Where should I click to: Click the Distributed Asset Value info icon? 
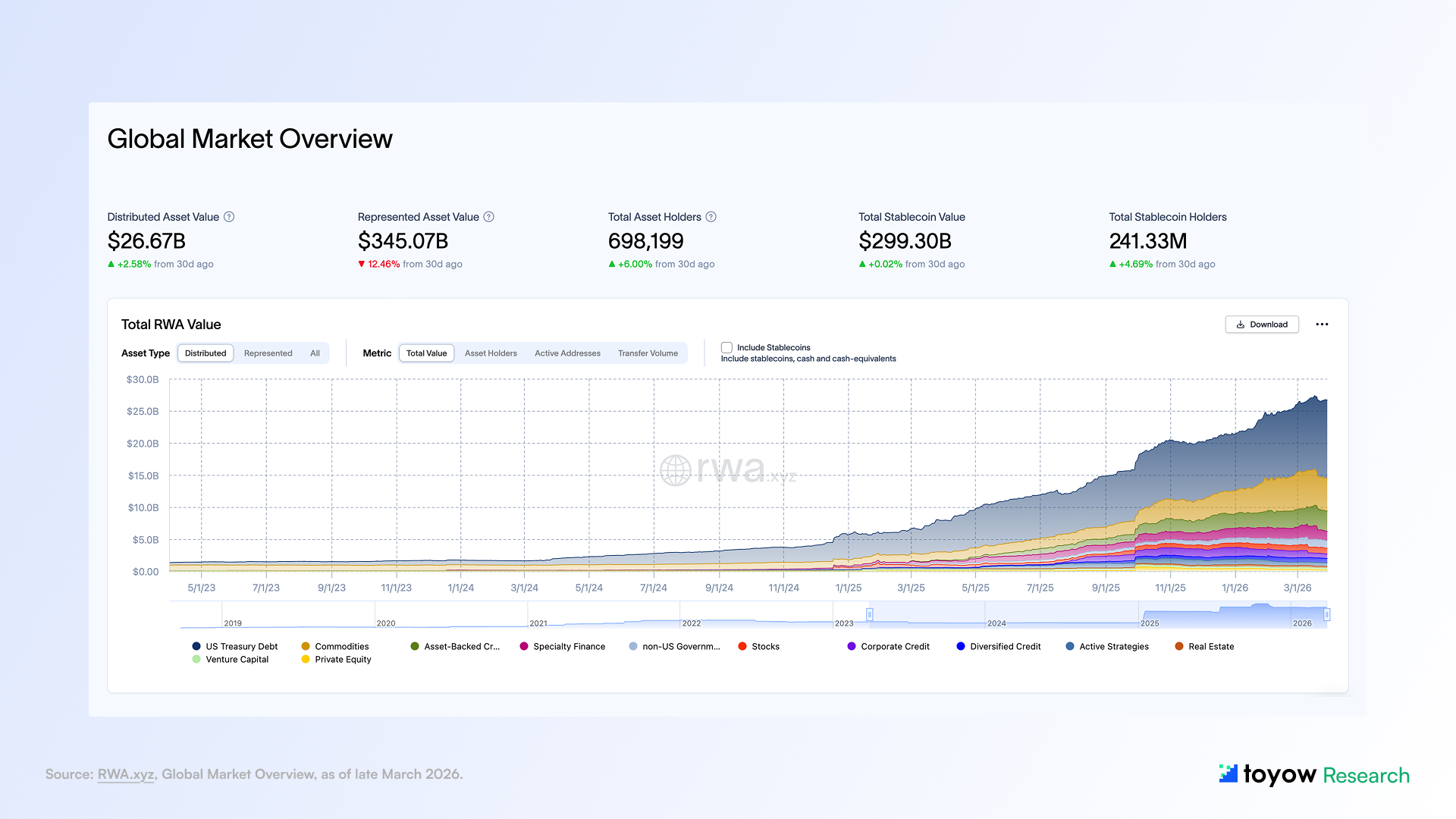(x=229, y=217)
